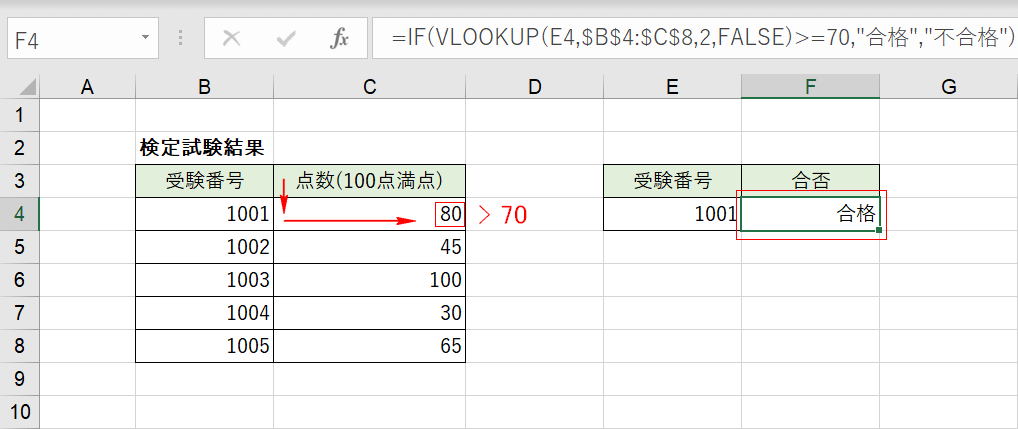Viewport: 1018px width, 429px height.
Task: Click the formula bar options dots
Action: pos(180,39)
